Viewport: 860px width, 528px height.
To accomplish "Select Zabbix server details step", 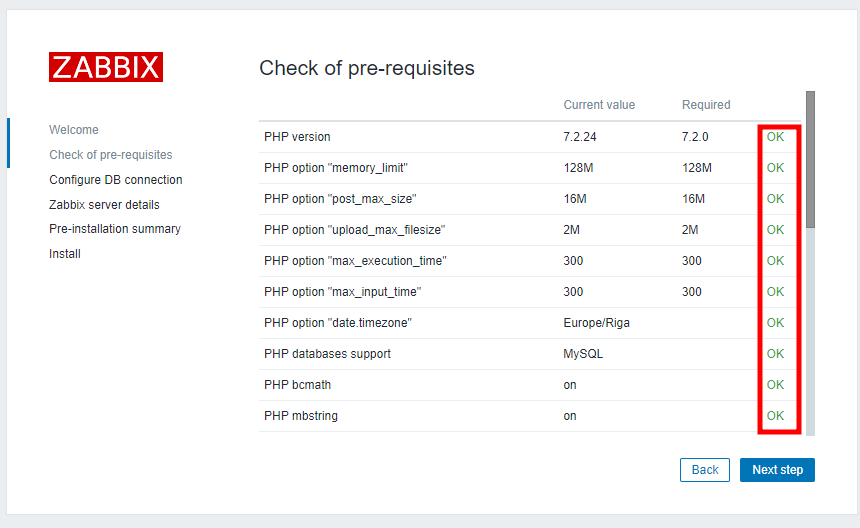I will tap(104, 205).
